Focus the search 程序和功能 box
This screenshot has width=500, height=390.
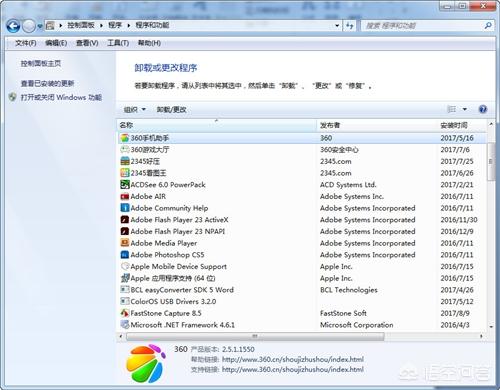(423, 26)
